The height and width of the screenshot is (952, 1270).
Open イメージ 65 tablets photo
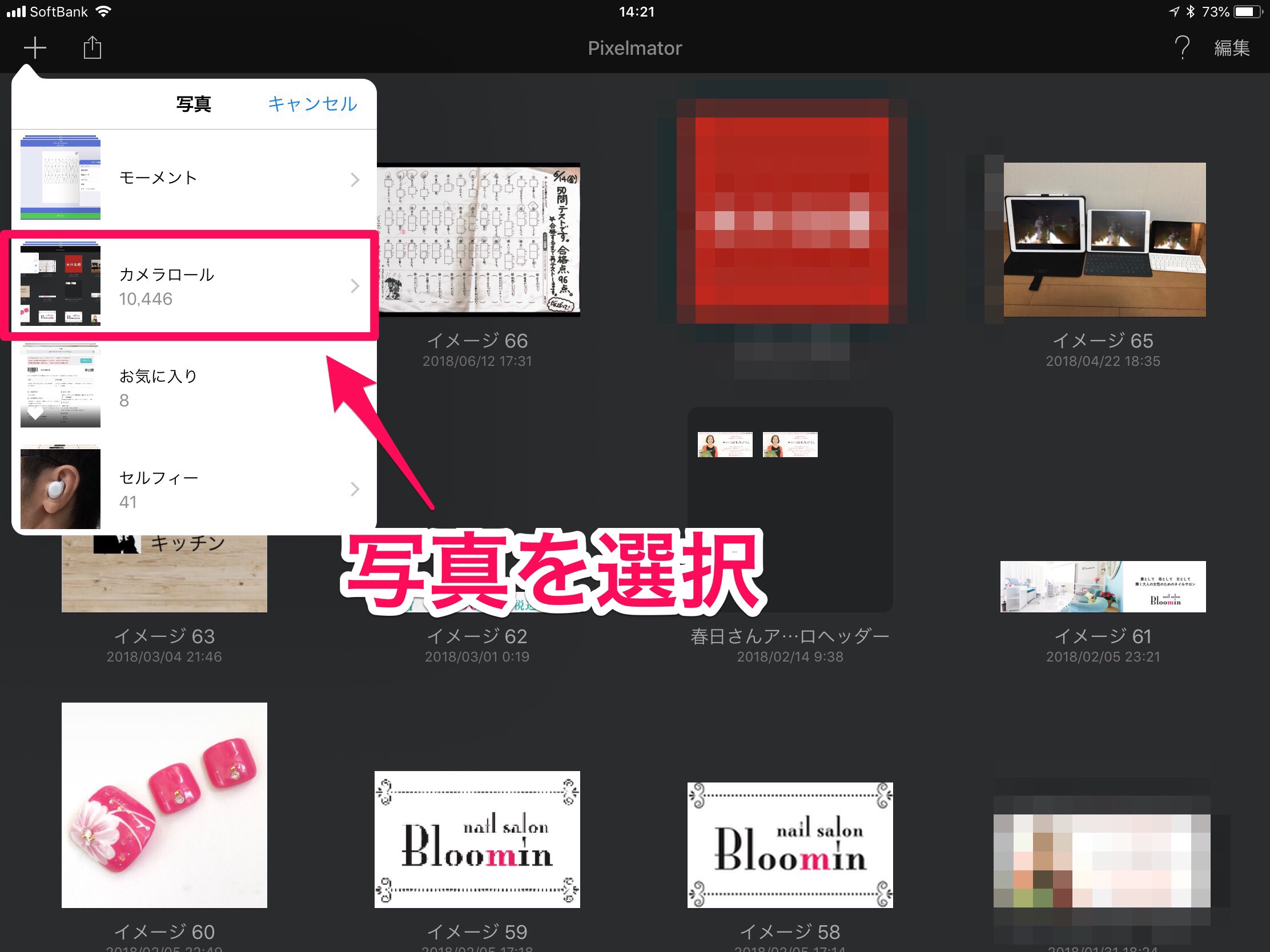1103,240
